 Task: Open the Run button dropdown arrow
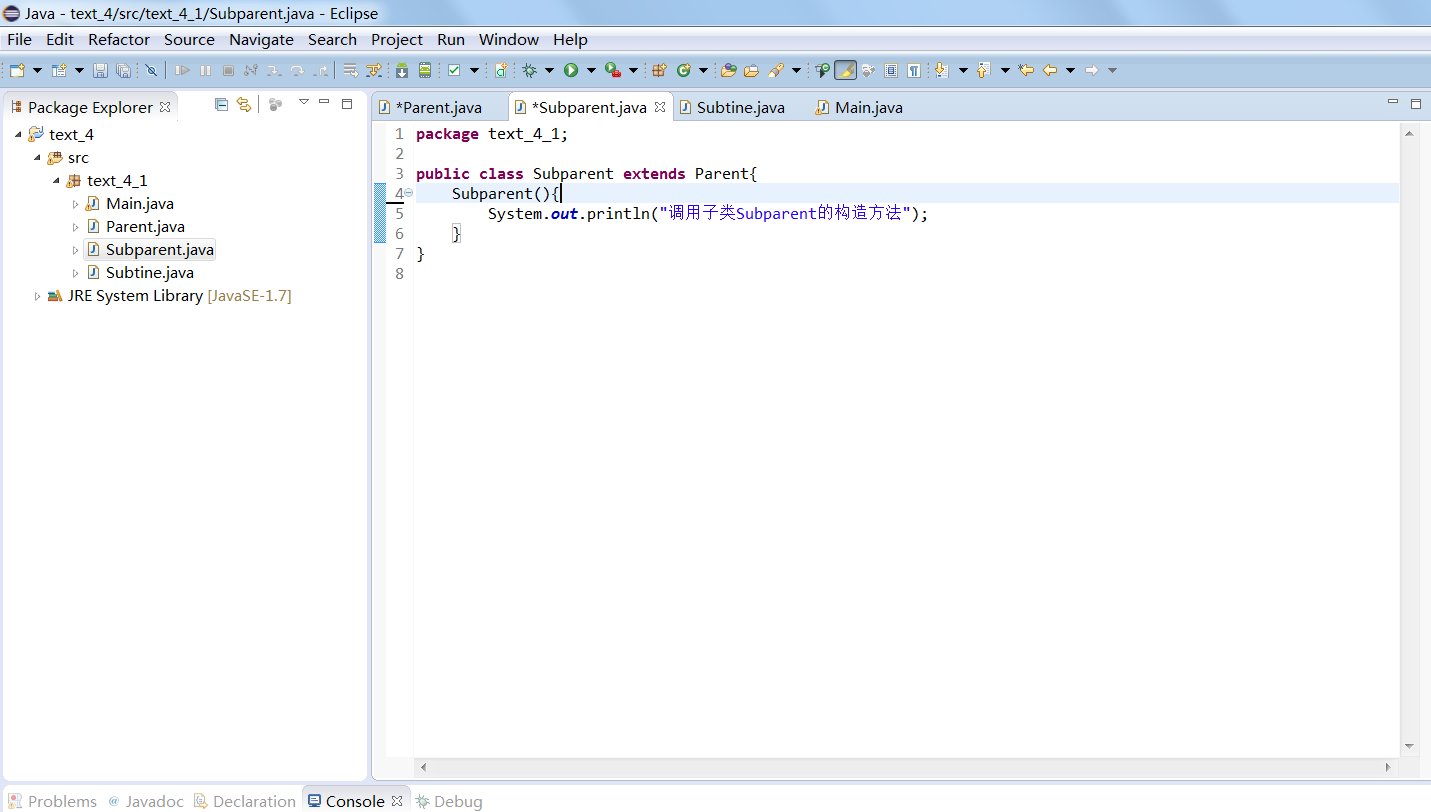click(591, 70)
